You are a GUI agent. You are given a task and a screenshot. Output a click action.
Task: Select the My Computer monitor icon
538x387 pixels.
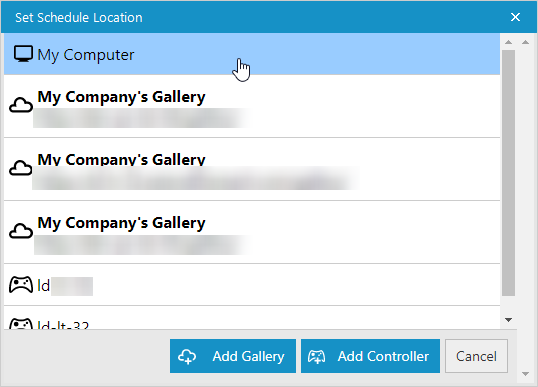click(x=23, y=54)
